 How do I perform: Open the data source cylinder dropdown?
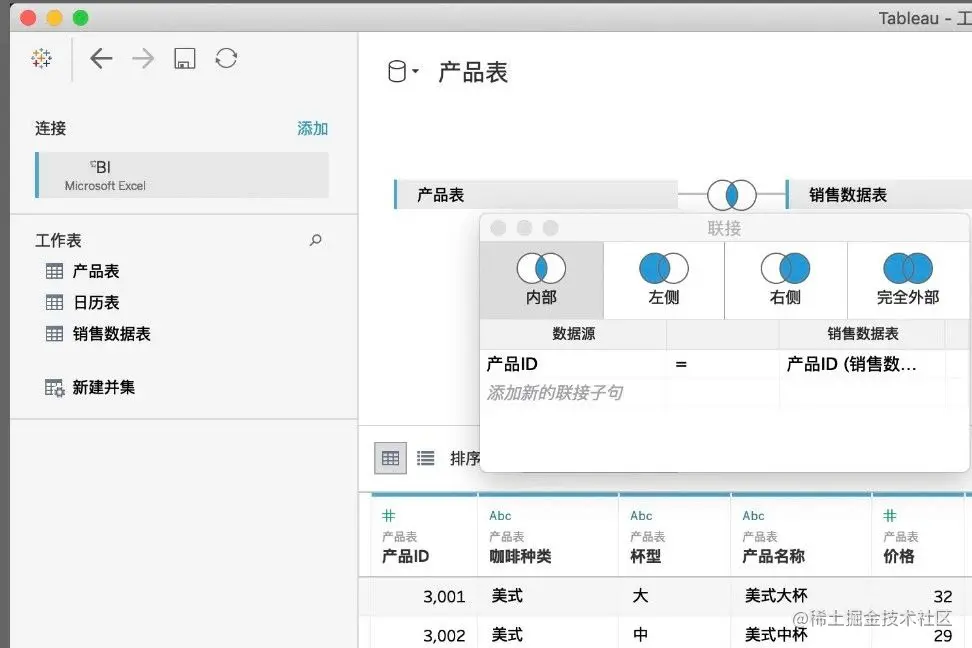(403, 71)
